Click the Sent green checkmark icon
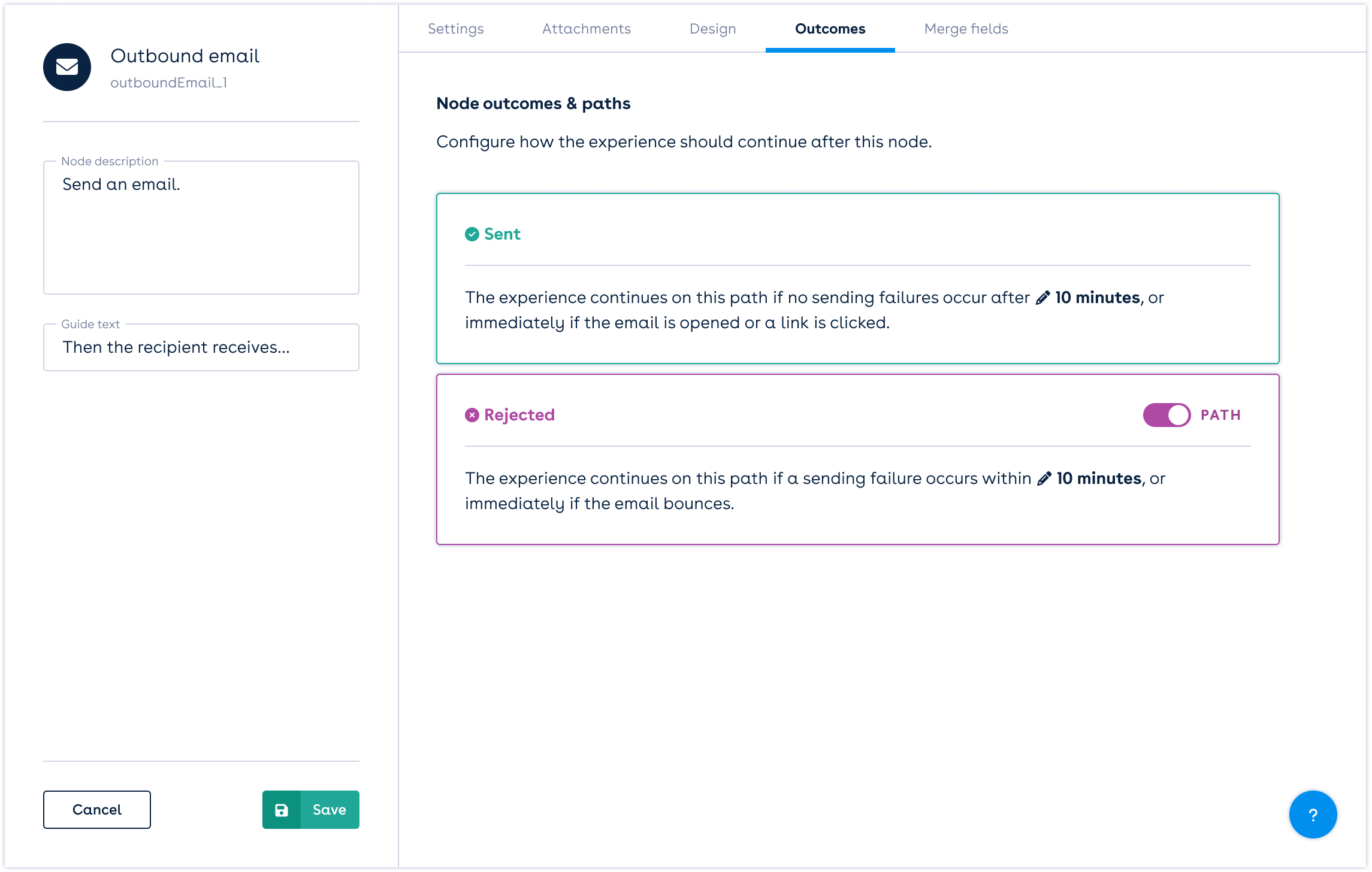 point(472,234)
